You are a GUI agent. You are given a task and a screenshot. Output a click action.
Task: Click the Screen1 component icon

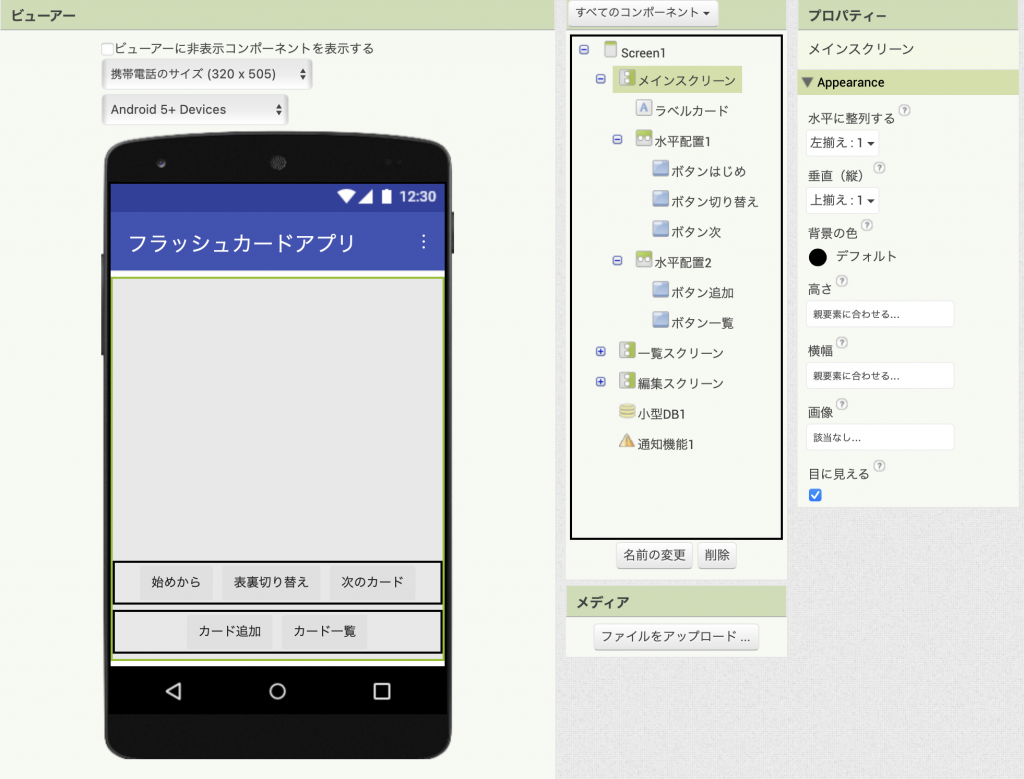(611, 50)
